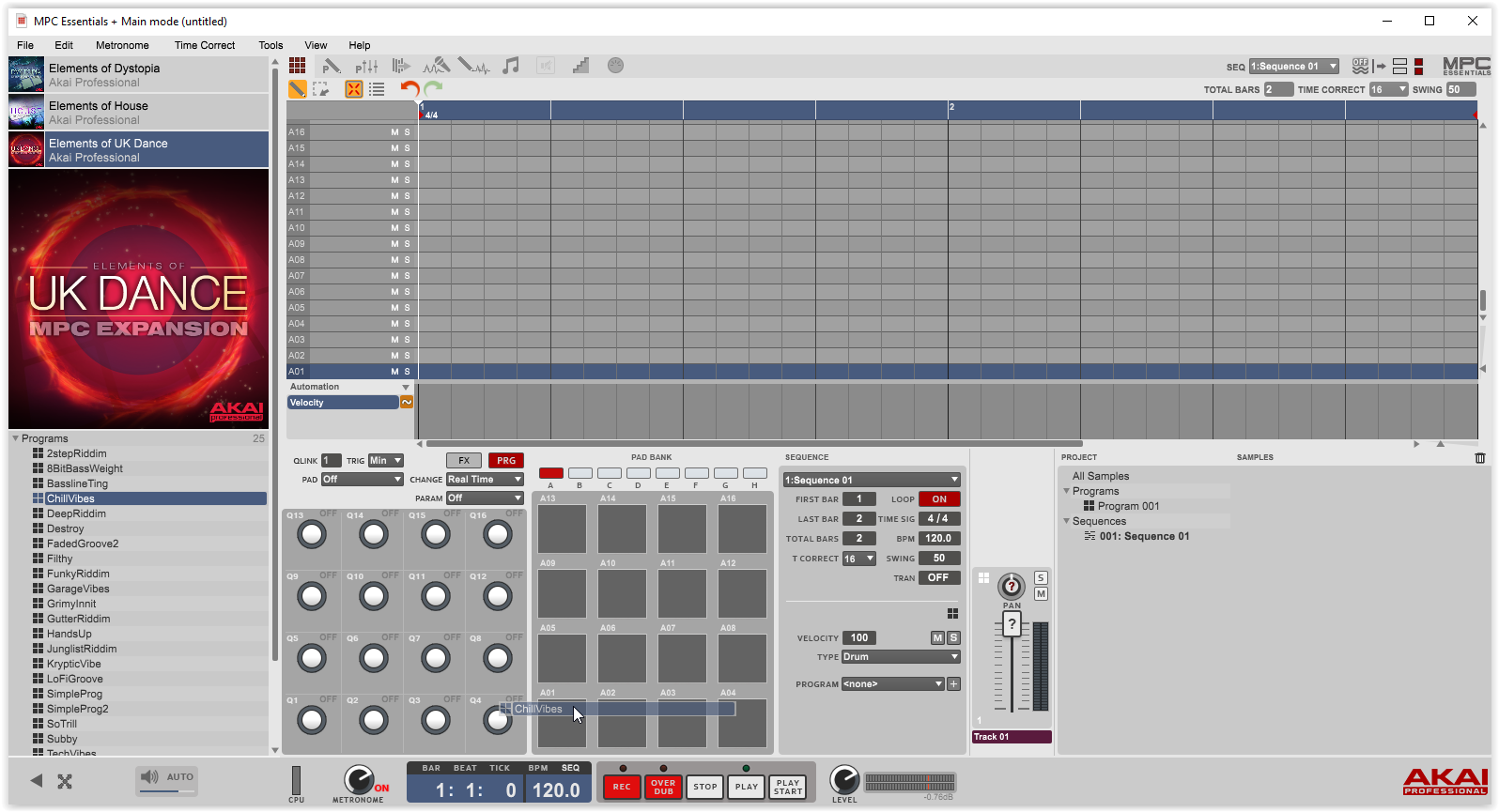Click the PLAY transport button
The height and width of the screenshot is (812, 1499).
[747, 787]
